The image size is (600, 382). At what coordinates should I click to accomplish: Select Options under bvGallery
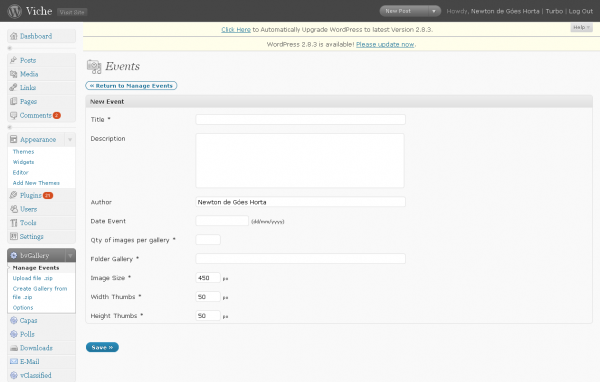(x=23, y=307)
